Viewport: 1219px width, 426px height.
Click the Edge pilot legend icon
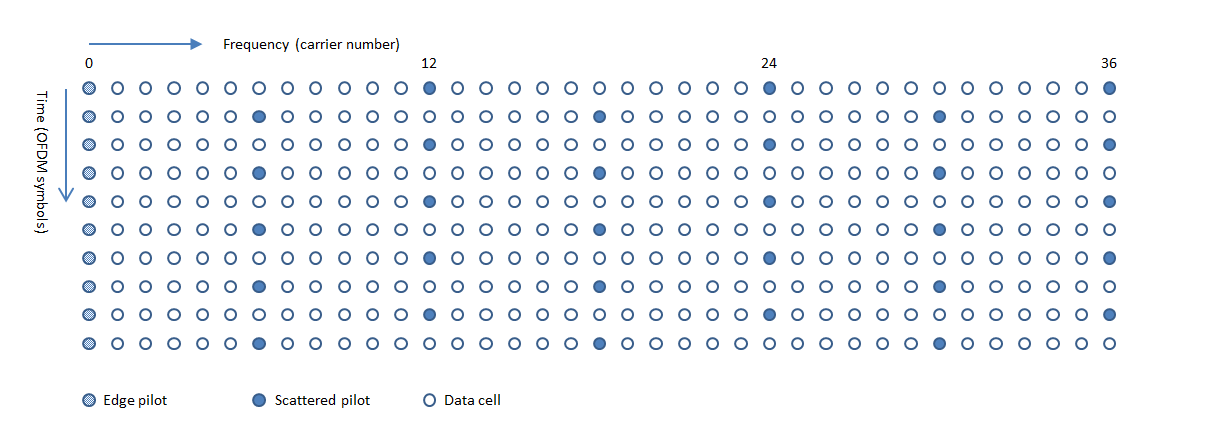[89, 401]
